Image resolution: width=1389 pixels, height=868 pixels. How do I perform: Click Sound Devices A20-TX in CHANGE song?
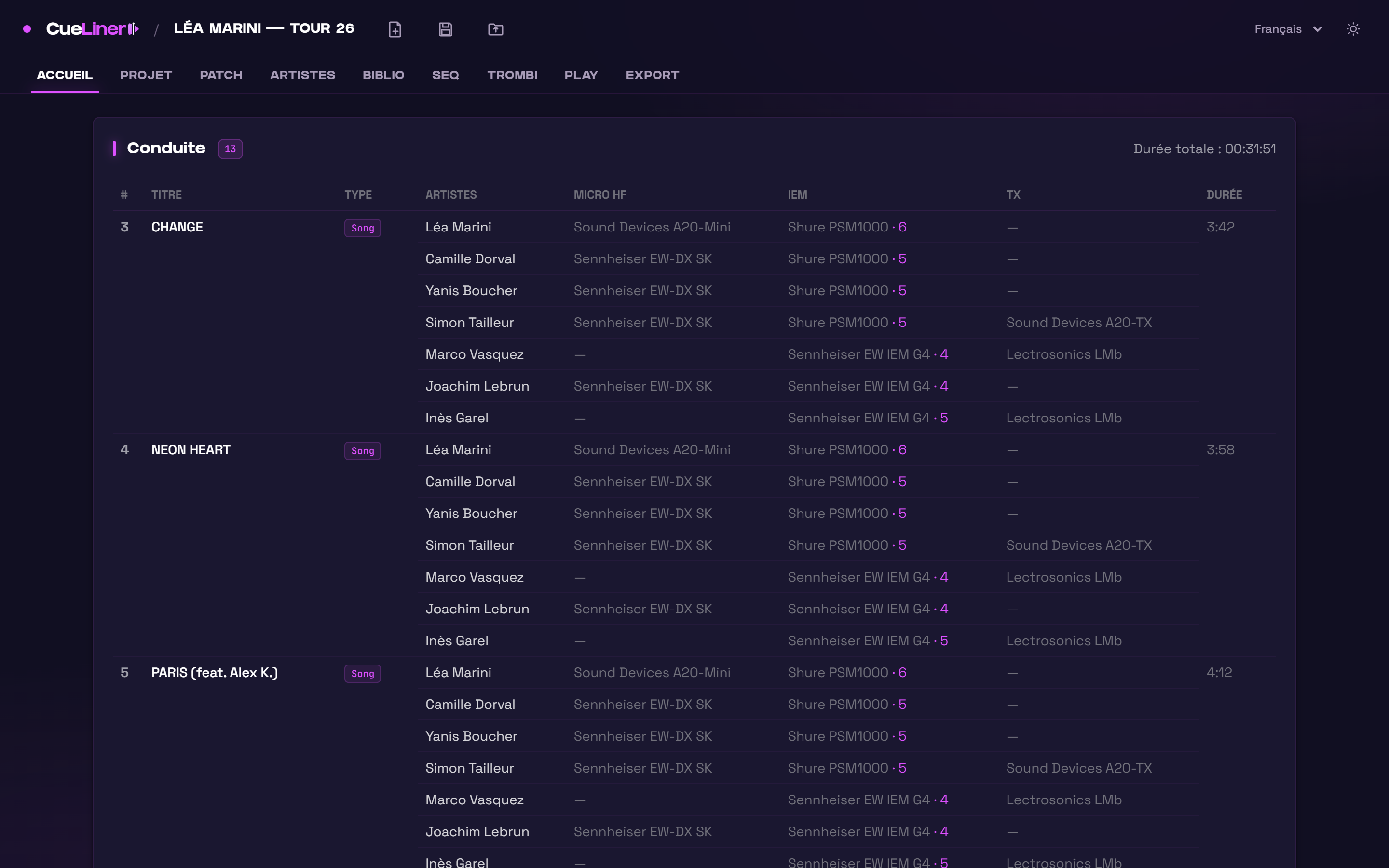click(1079, 323)
